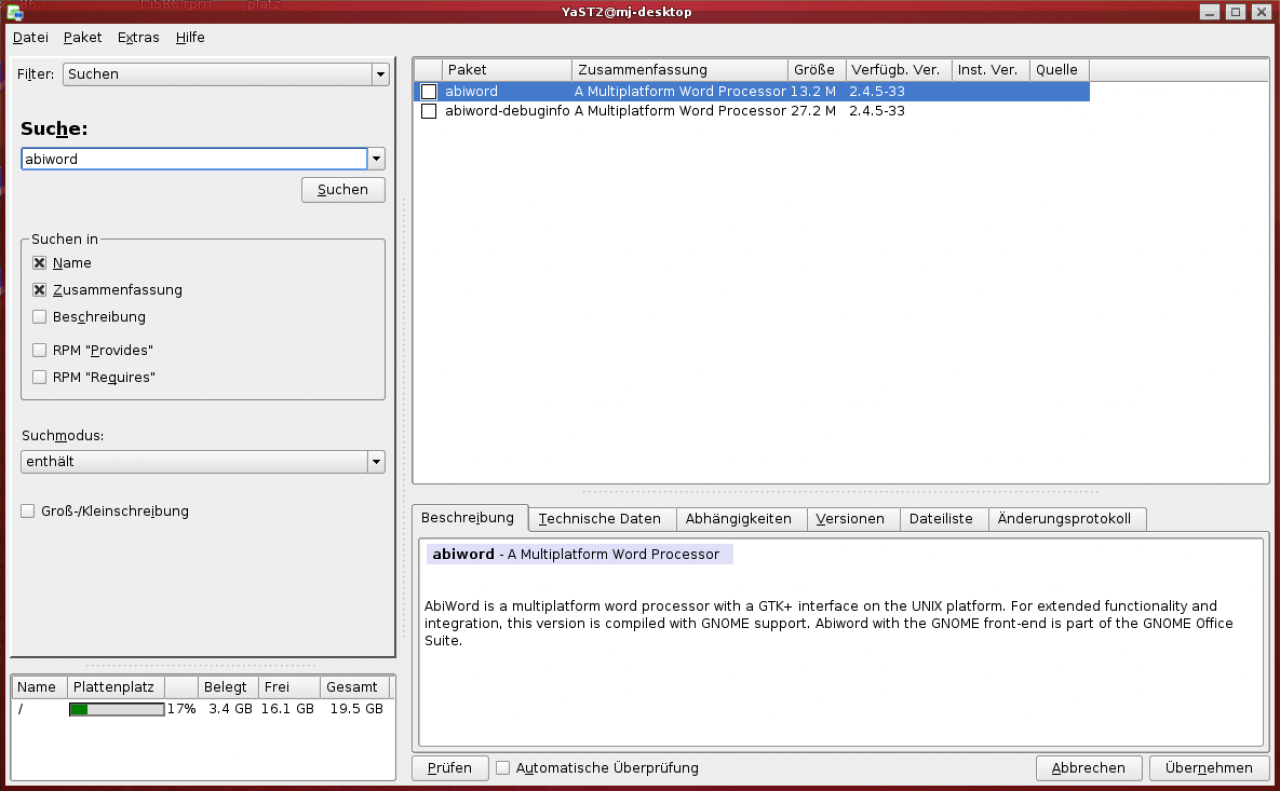1280x791 pixels.
Task: Switch to the Abhängigkeiten tab
Action: pyautogui.click(x=739, y=519)
